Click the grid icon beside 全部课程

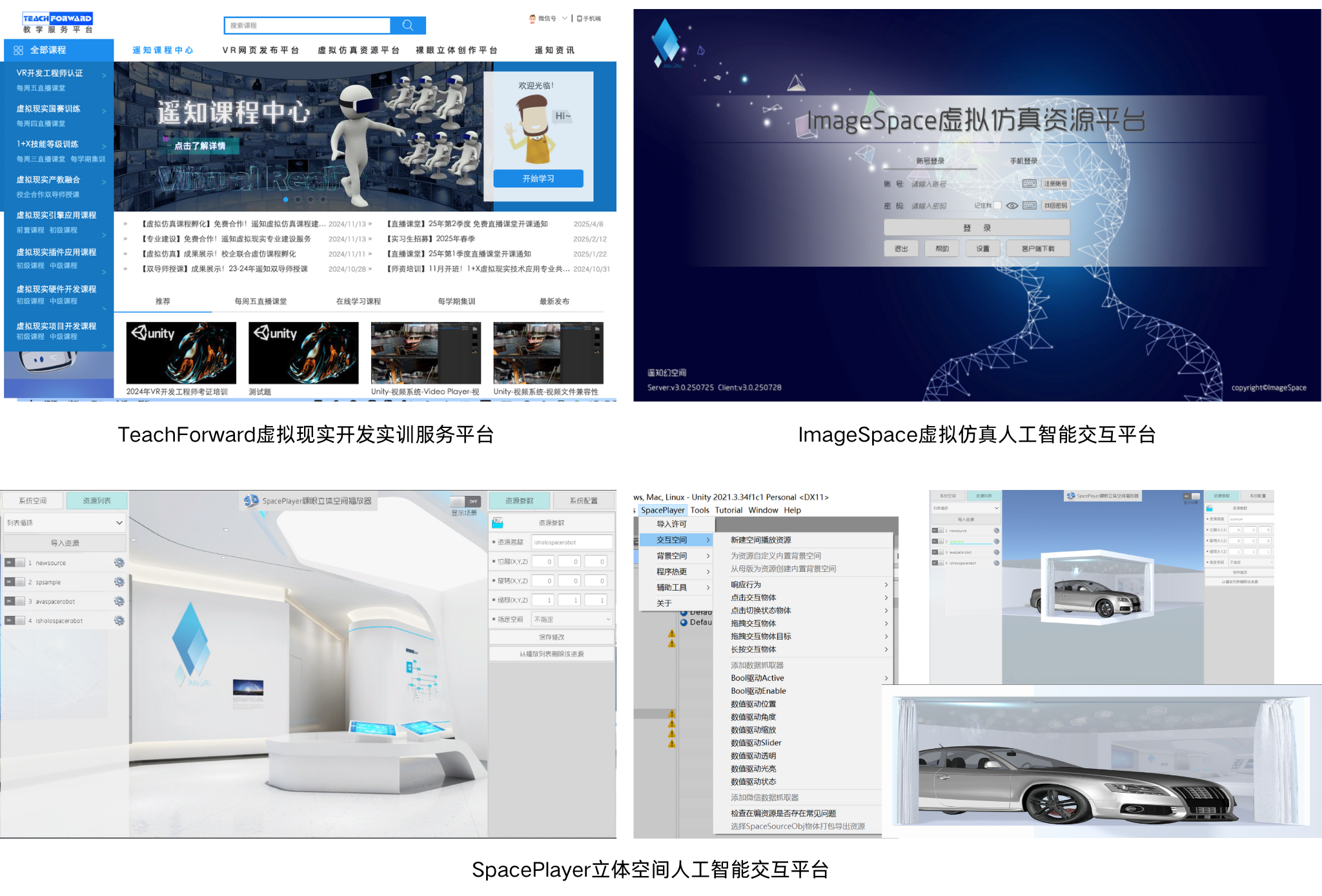point(18,50)
